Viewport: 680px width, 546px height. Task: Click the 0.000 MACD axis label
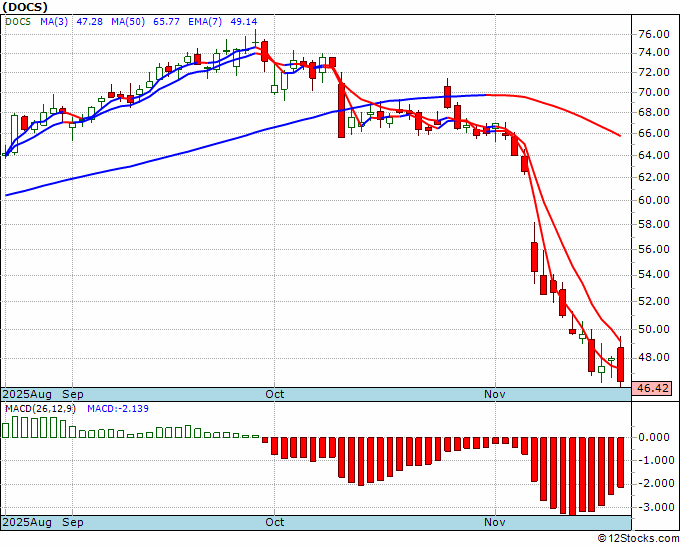point(654,437)
